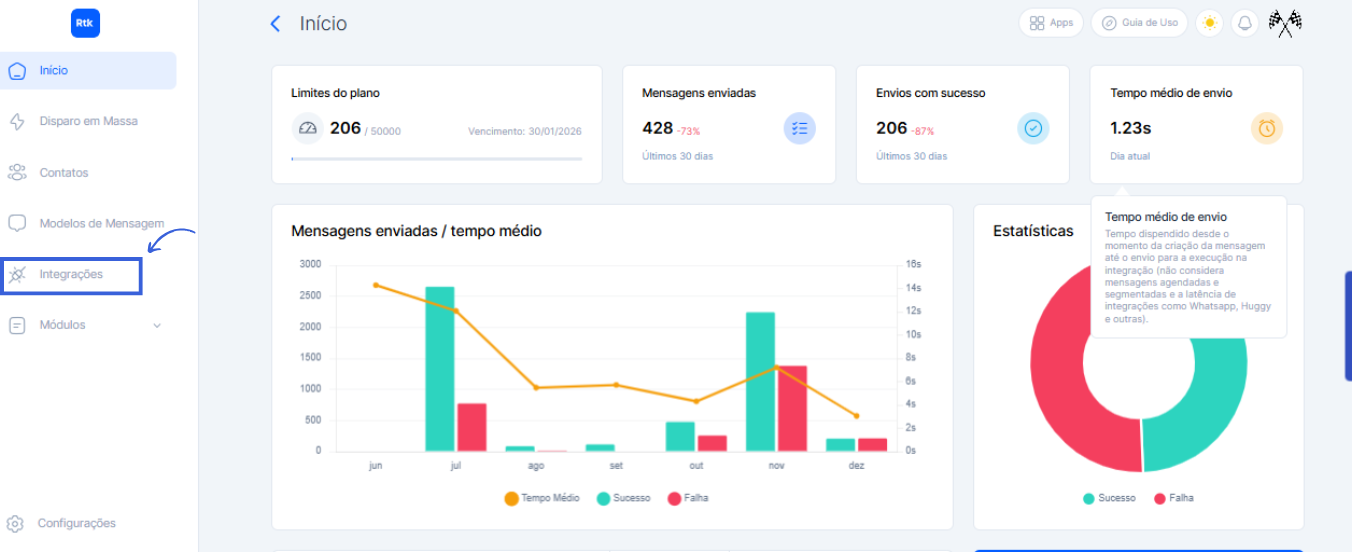1352x552 pixels.
Task: Click the checklist icon in Mensagens enviadas
Action: pos(799,128)
